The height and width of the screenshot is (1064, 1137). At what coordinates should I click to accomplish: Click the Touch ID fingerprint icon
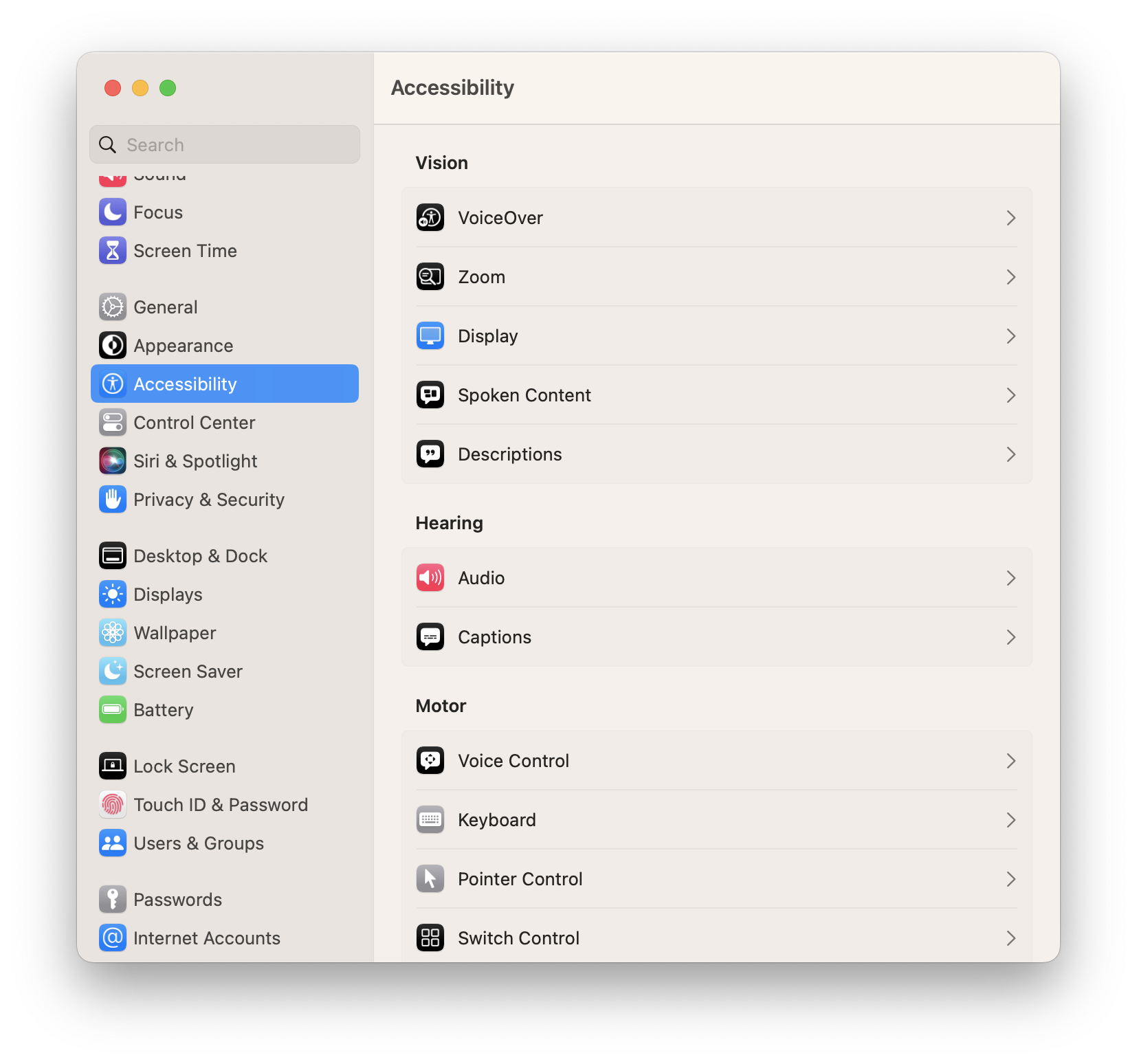(x=113, y=805)
